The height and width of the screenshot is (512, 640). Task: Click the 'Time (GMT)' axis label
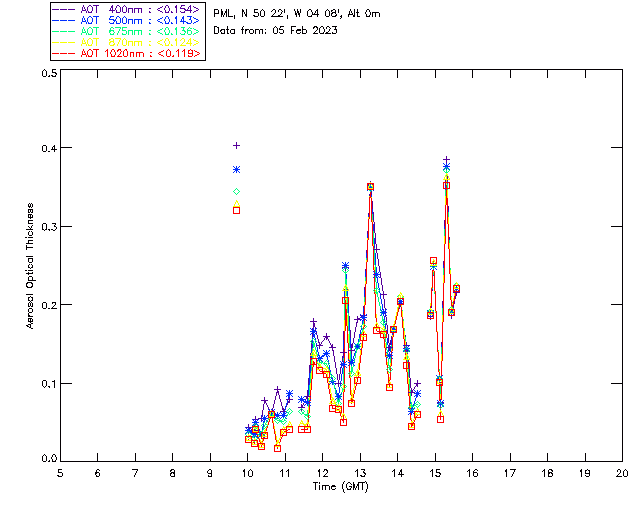[340, 487]
